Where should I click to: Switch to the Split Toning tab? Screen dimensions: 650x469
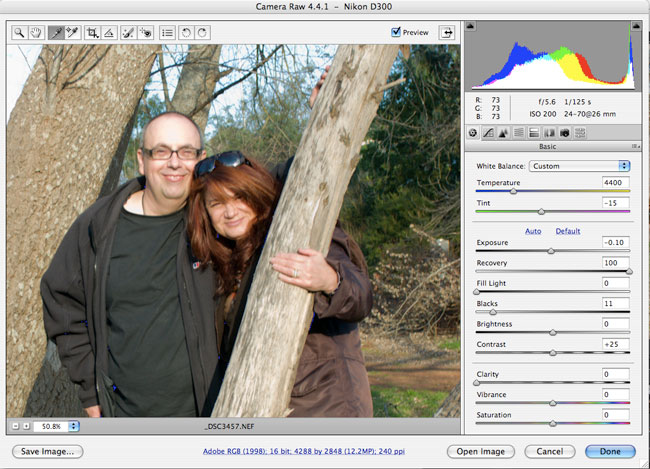pos(534,133)
